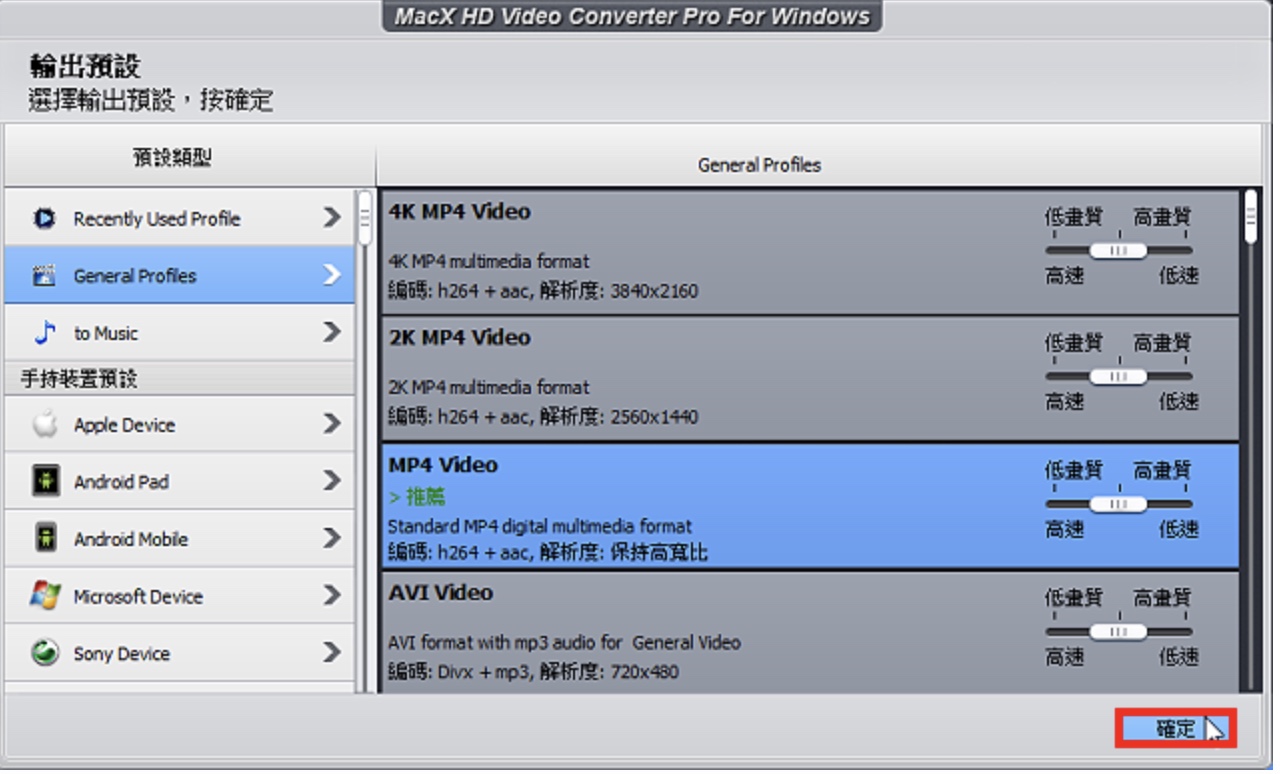This screenshot has height=774, width=1280.
Task: Select the 2K MP4 Video profile
Action: click(x=810, y=378)
